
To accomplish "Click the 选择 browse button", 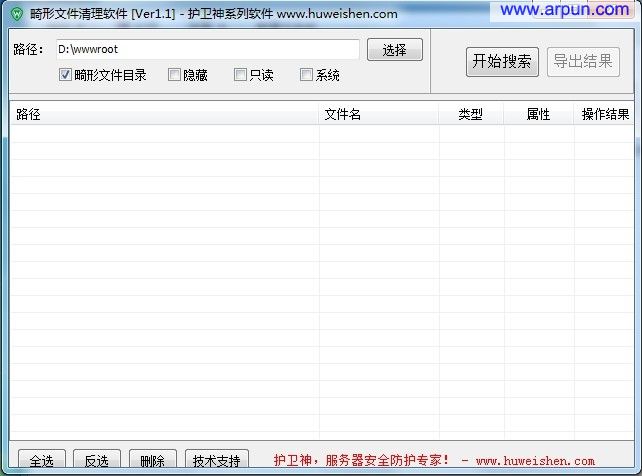I will [395, 50].
